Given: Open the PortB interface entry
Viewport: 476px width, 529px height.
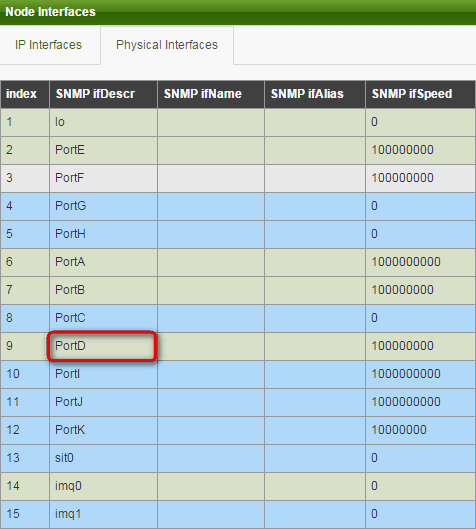Looking at the screenshot, I should (x=238, y=290).
